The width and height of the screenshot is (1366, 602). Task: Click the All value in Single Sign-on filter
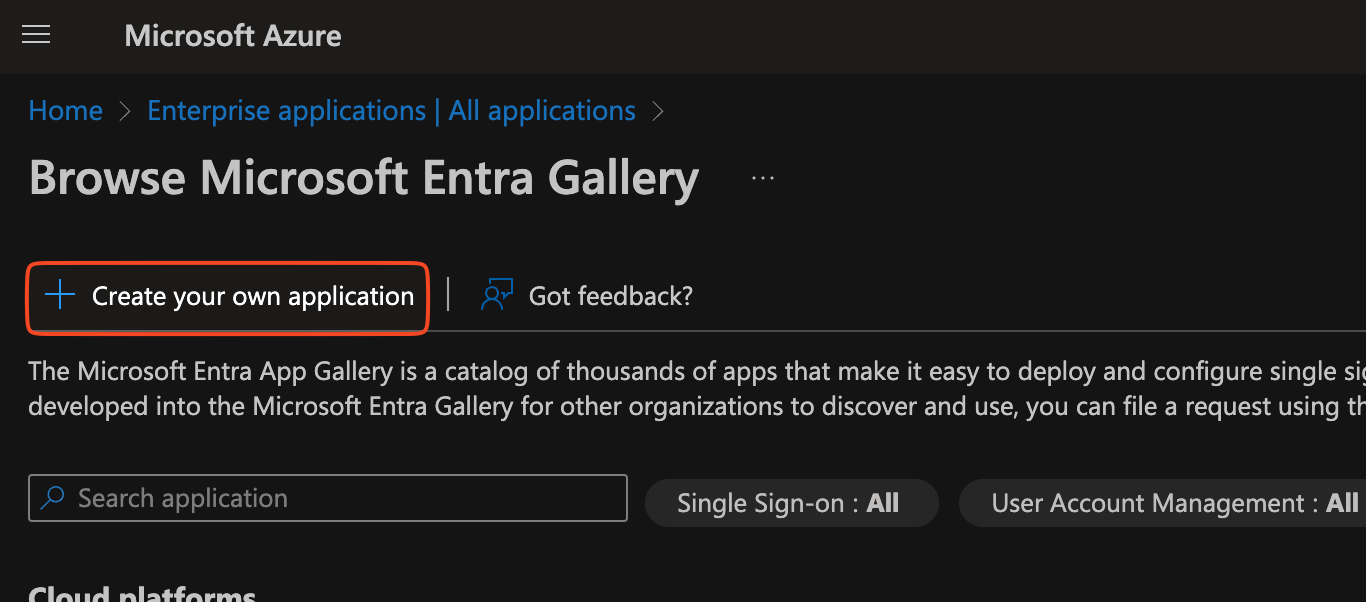(x=883, y=503)
